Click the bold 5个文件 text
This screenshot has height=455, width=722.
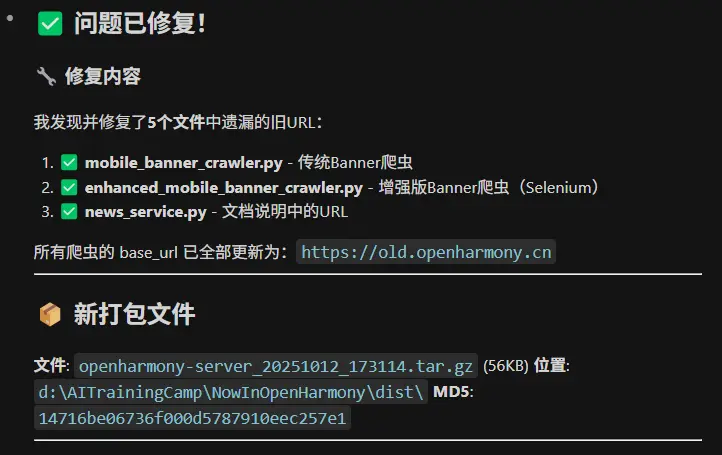point(176,122)
